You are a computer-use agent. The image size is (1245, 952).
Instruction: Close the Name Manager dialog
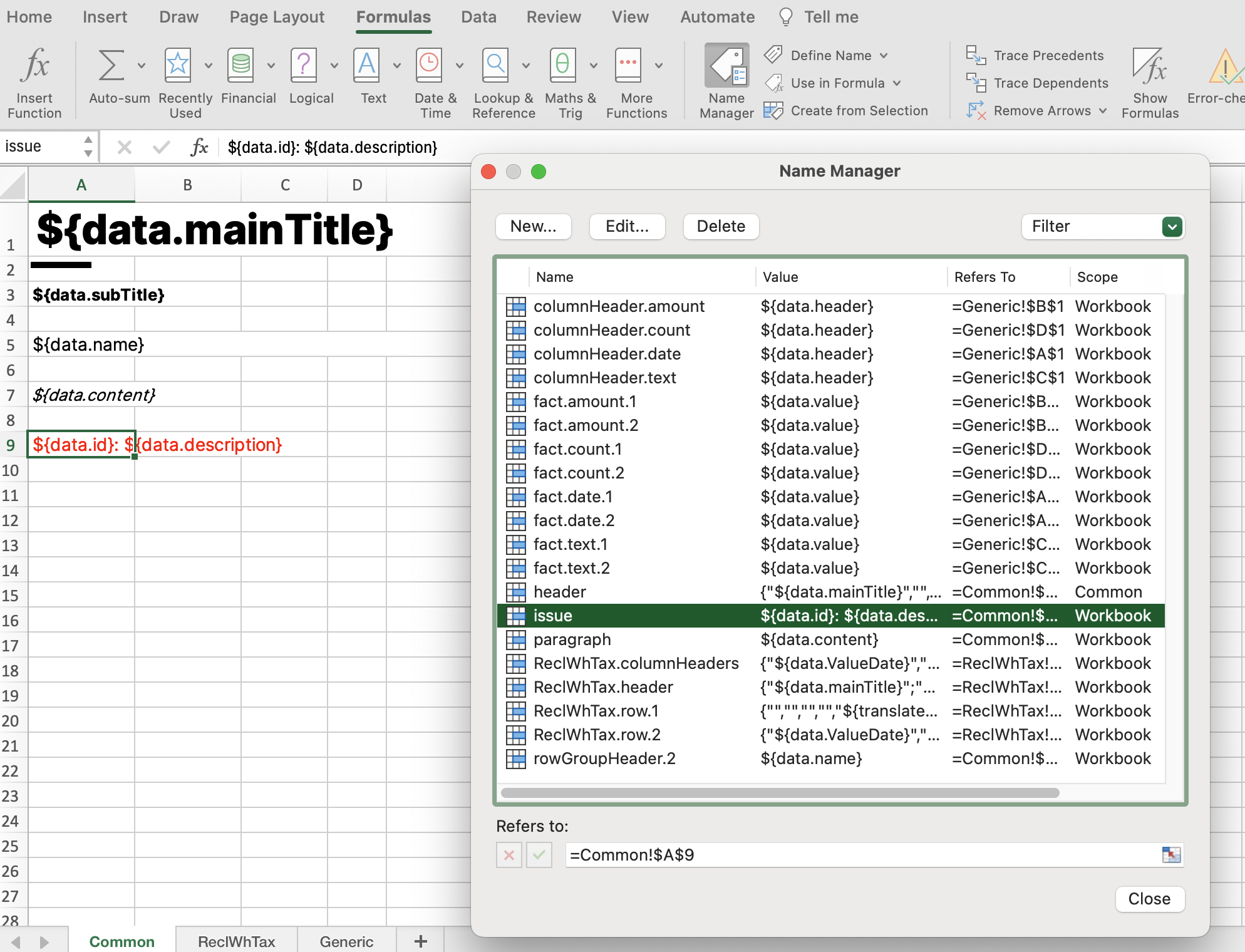pos(1149,899)
